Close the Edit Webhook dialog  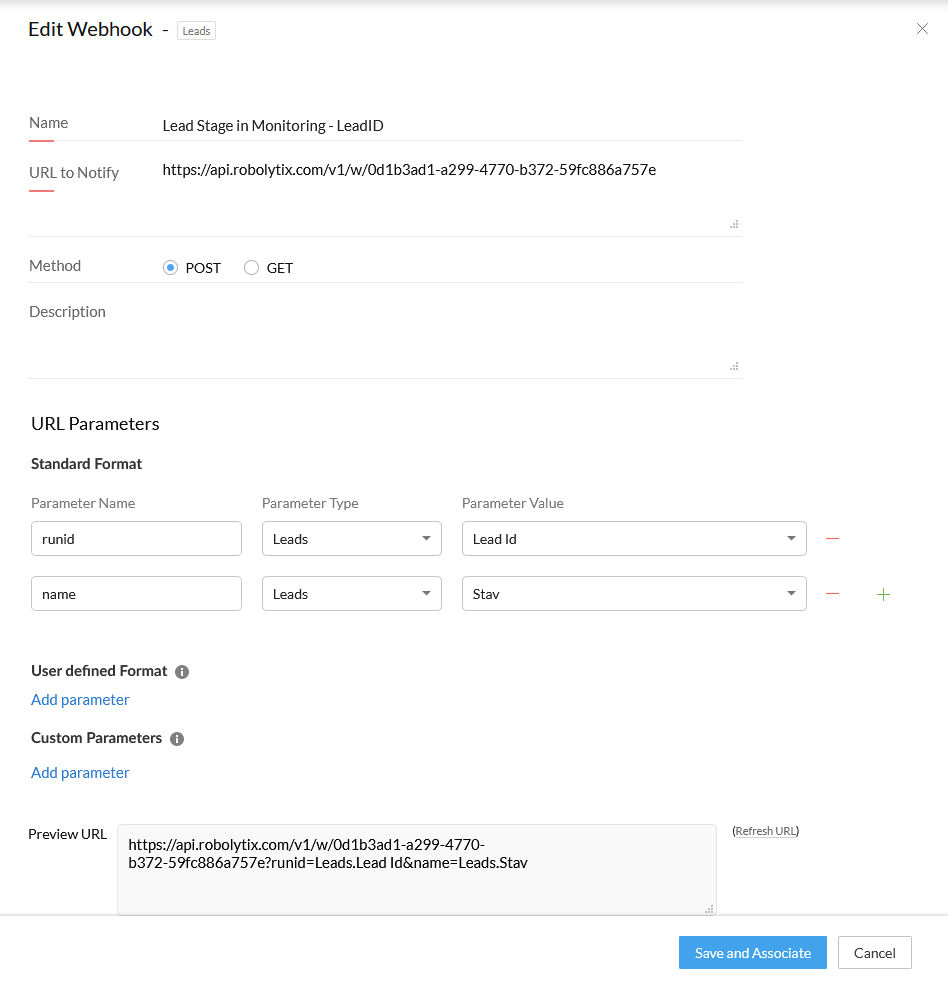point(922,28)
